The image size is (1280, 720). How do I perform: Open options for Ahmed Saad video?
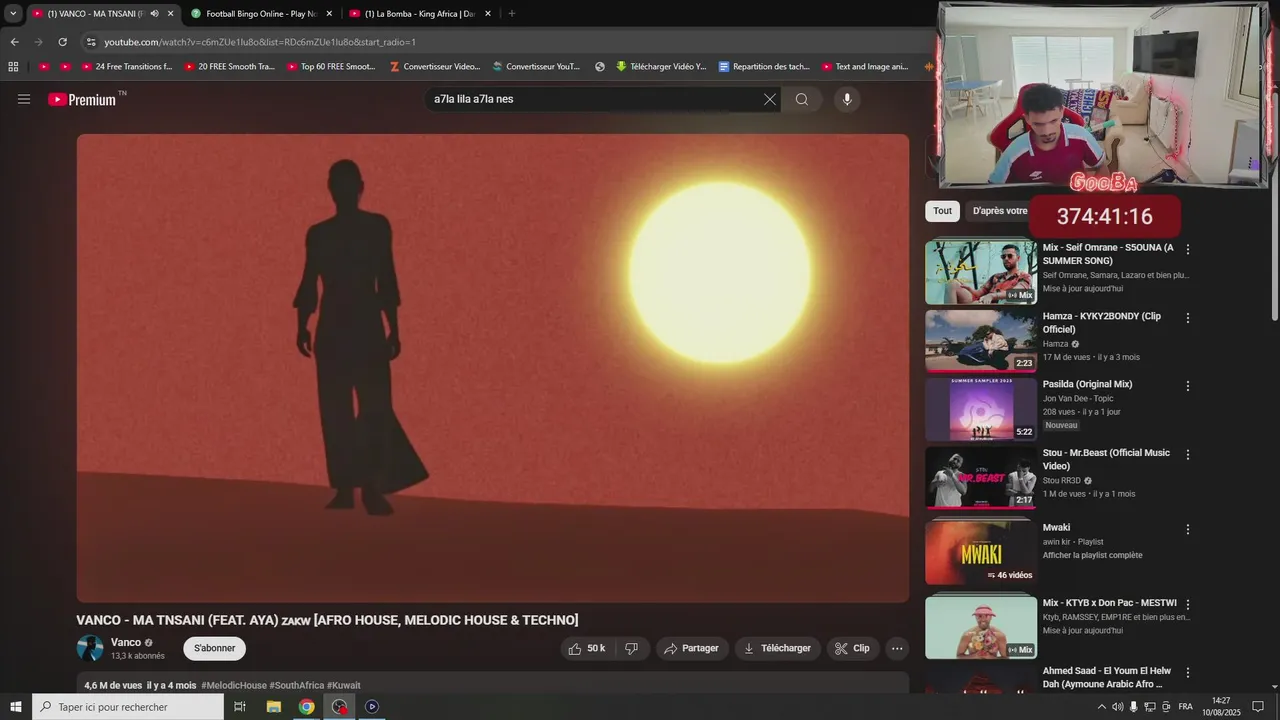tap(1188, 673)
